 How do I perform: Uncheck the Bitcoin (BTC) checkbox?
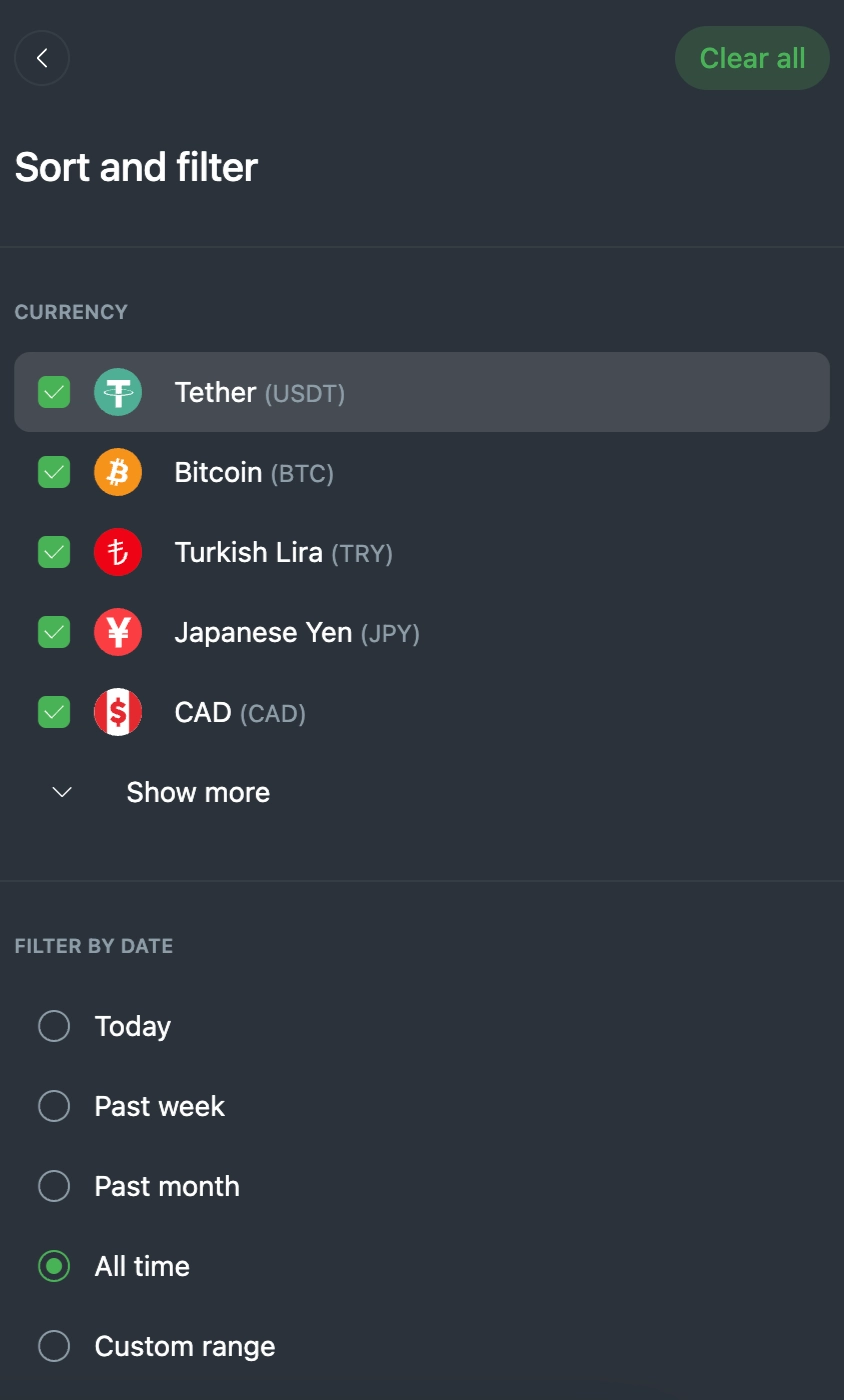coord(54,472)
